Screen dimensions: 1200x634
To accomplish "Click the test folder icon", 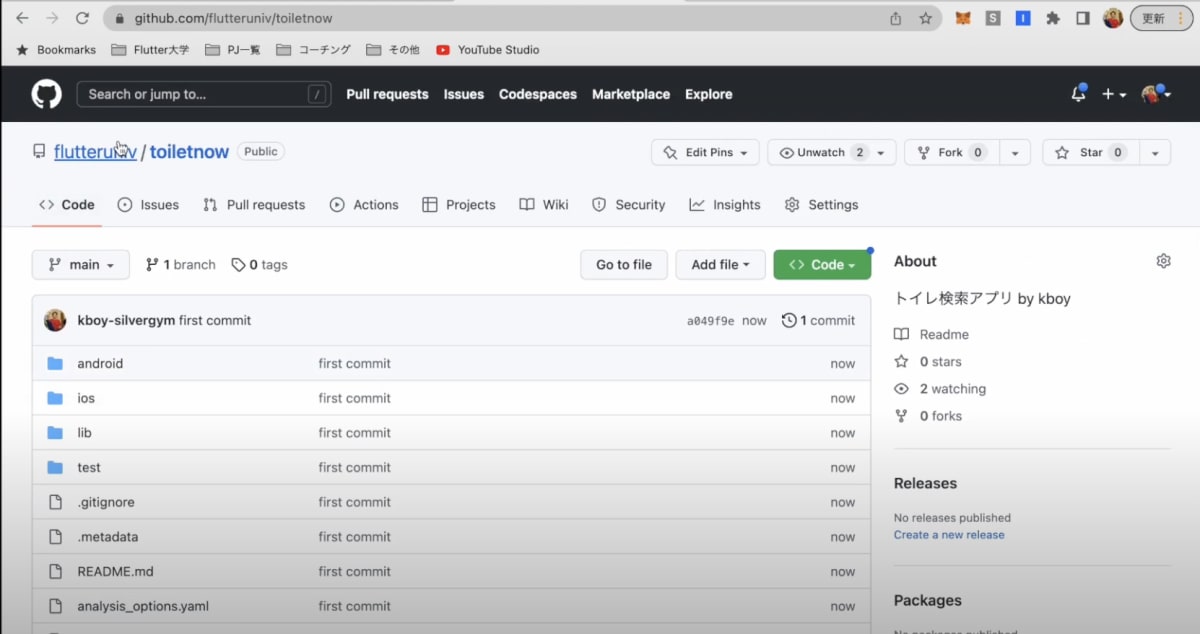I will 55,467.
